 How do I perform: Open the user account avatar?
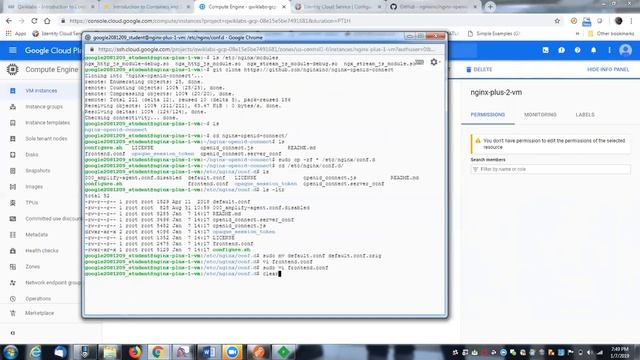(x=625, y=50)
